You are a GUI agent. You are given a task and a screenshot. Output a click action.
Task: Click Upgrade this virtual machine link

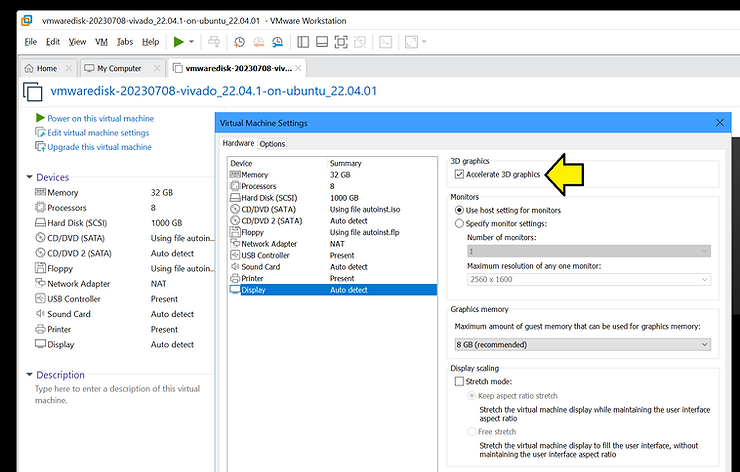click(x=99, y=147)
